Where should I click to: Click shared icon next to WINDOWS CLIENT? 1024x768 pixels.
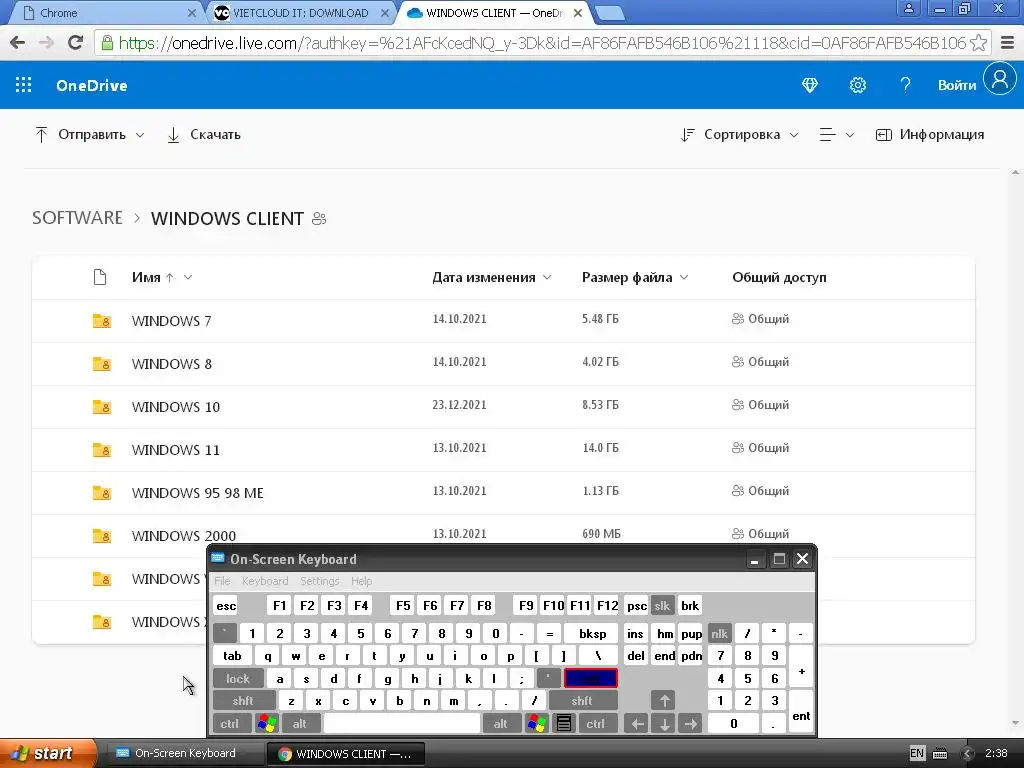pos(319,219)
